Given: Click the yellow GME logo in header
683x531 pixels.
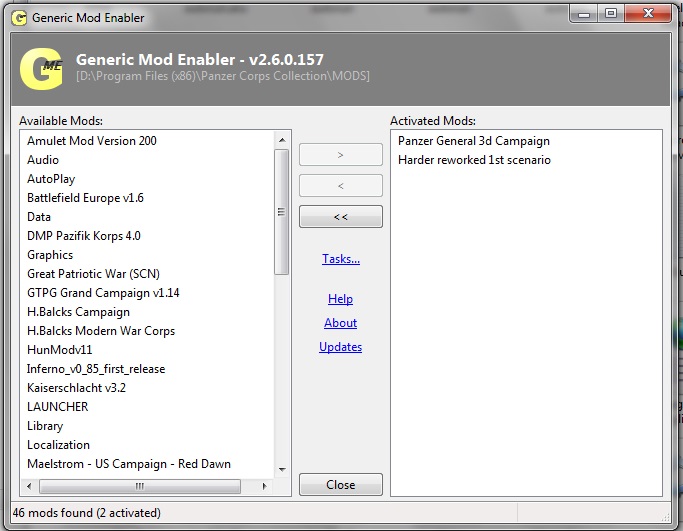Looking at the screenshot, I should 41,69.
